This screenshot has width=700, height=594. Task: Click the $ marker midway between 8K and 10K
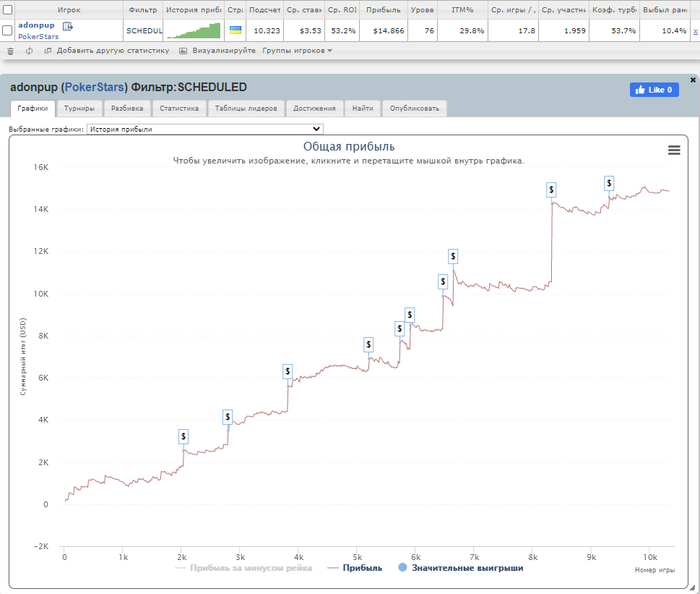point(409,315)
